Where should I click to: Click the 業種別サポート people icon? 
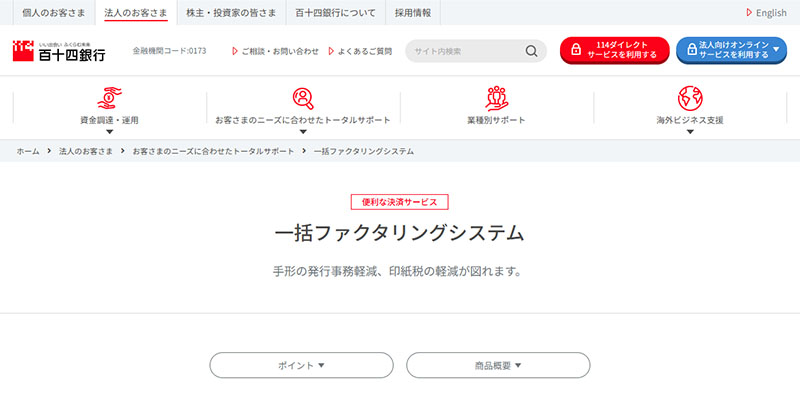[x=496, y=98]
